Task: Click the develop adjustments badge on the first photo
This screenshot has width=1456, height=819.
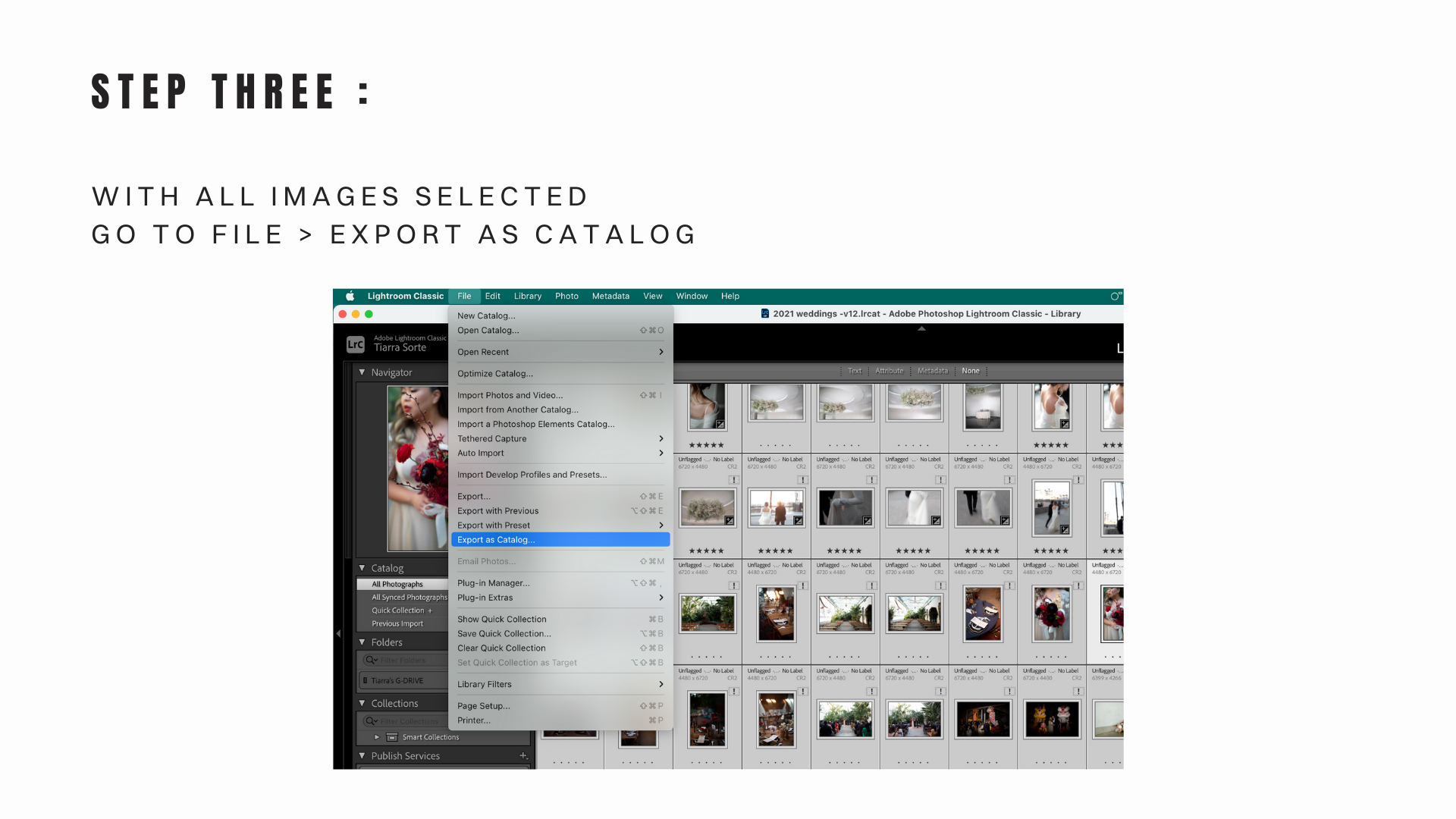Action: coord(720,425)
